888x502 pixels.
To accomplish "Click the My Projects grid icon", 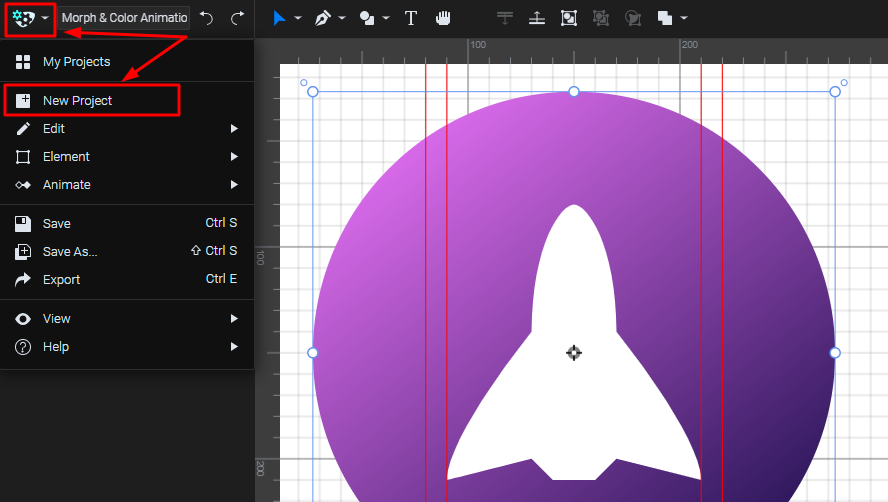I will 23,62.
